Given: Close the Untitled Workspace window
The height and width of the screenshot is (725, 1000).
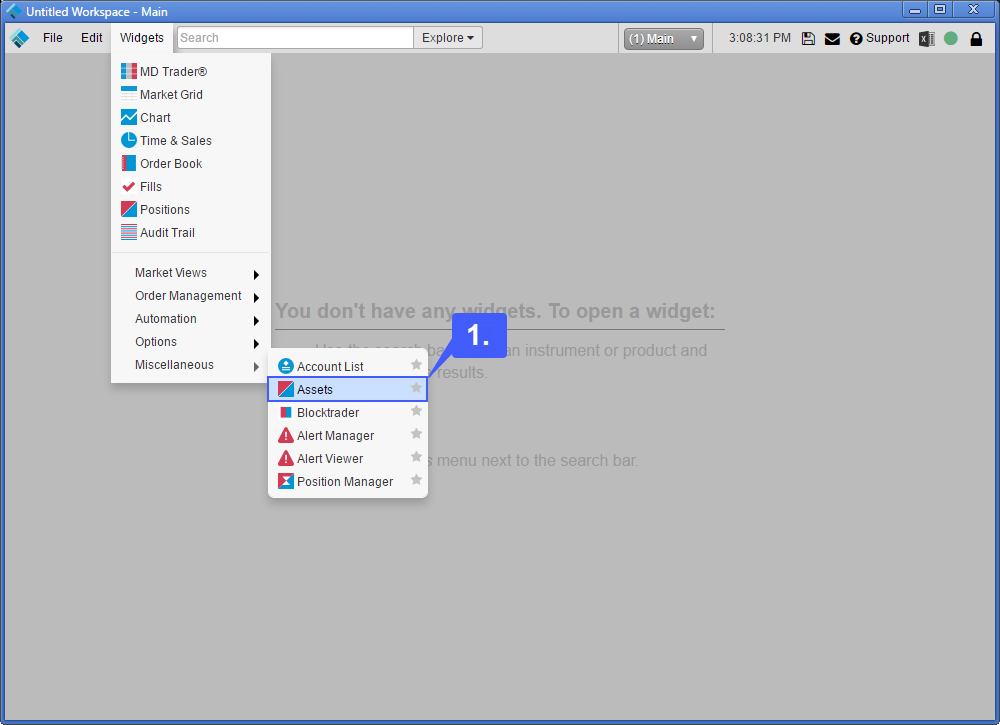Looking at the screenshot, I should click(974, 10).
